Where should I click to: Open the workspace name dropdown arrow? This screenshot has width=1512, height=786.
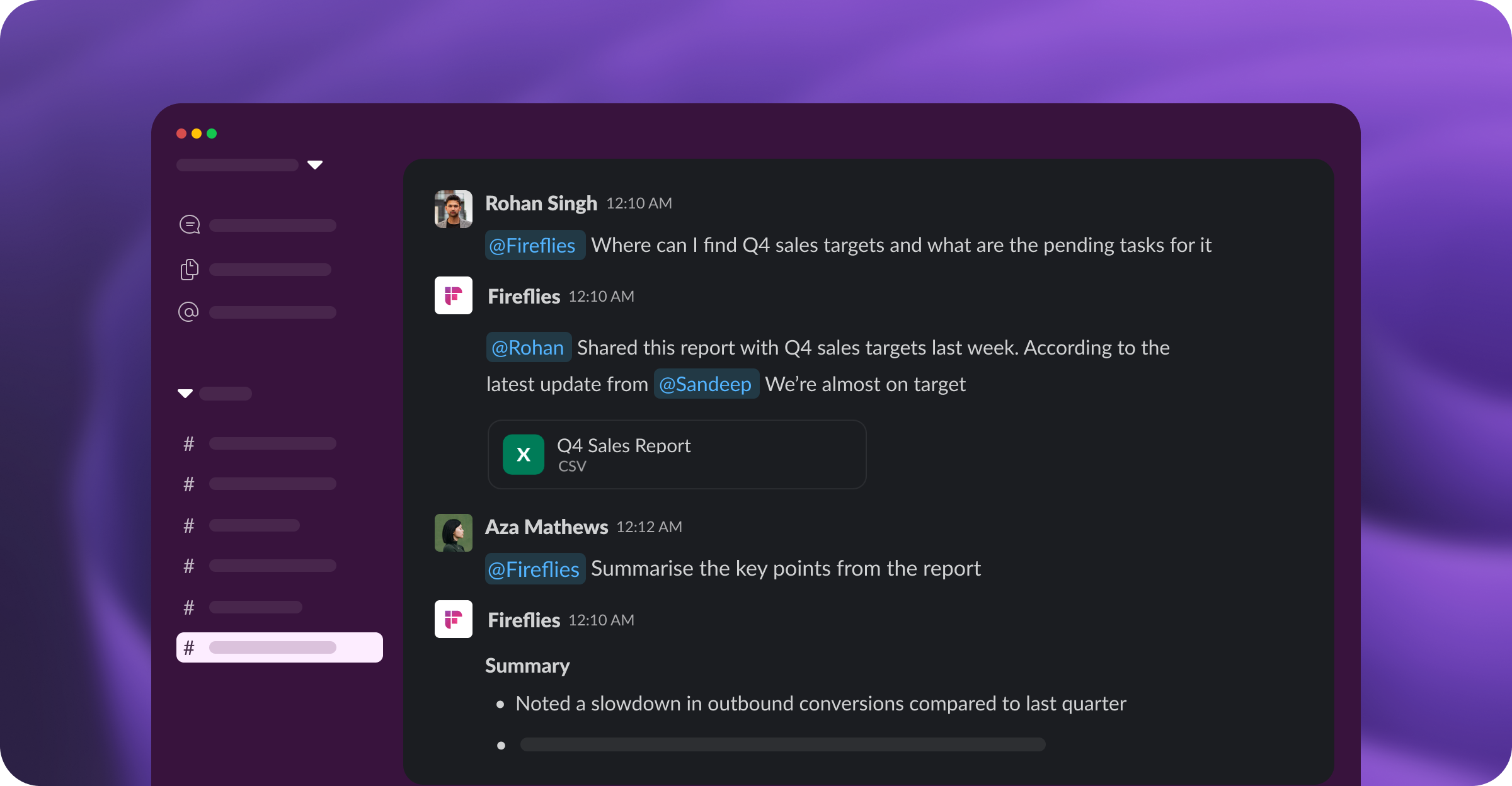click(x=315, y=165)
